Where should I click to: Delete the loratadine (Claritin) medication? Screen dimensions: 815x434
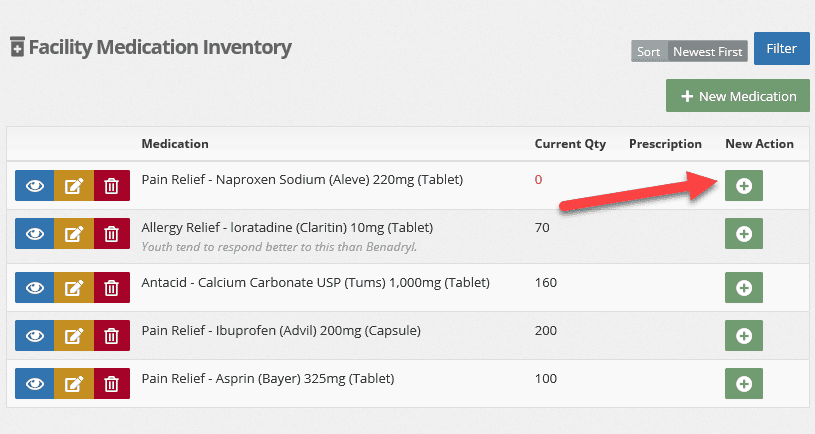[112, 234]
